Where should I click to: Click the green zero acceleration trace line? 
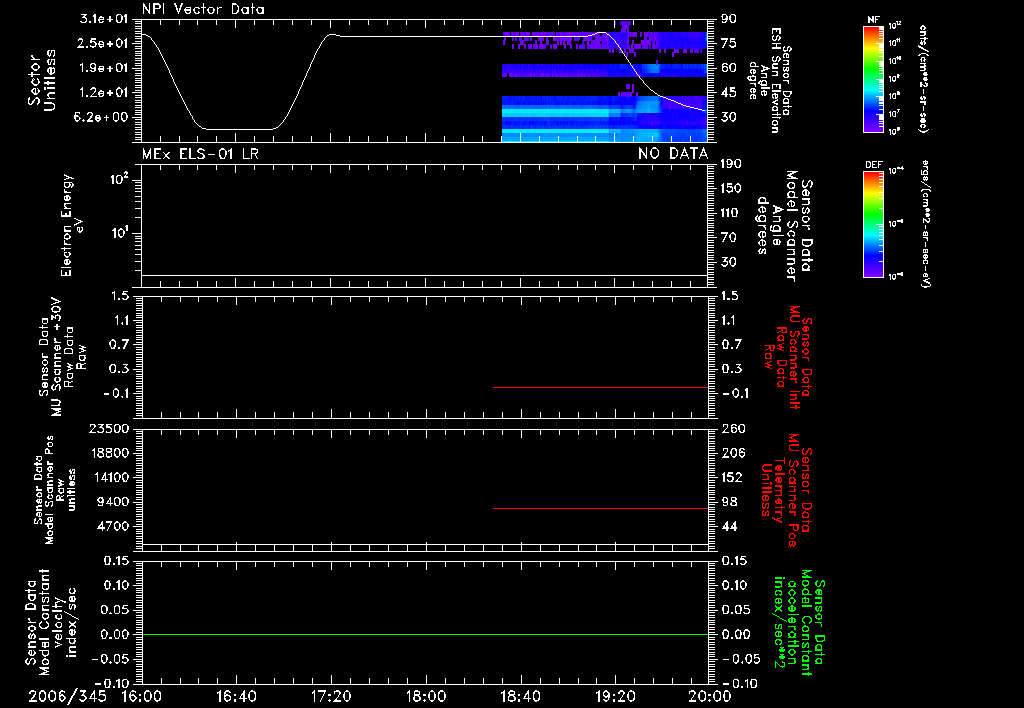click(x=424, y=634)
